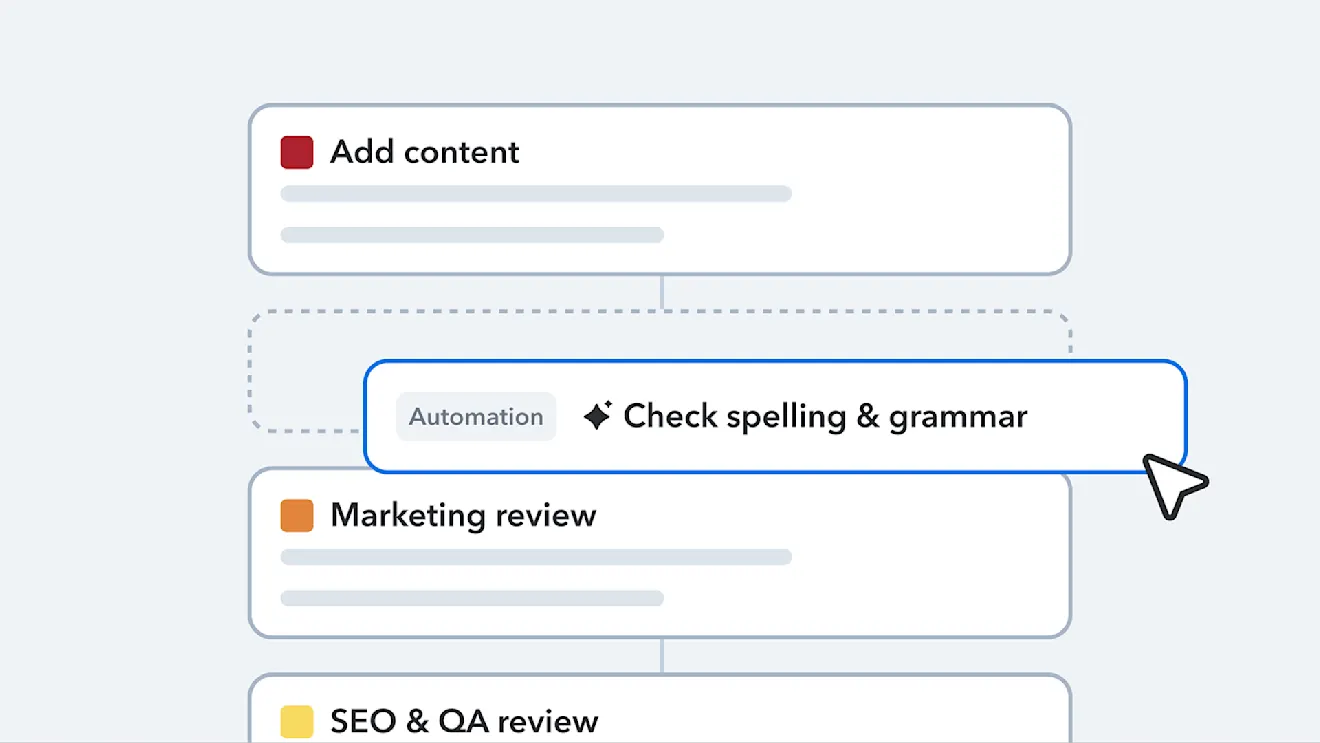
Task: Click the short placeholder line under Add content
Action: [472, 235]
